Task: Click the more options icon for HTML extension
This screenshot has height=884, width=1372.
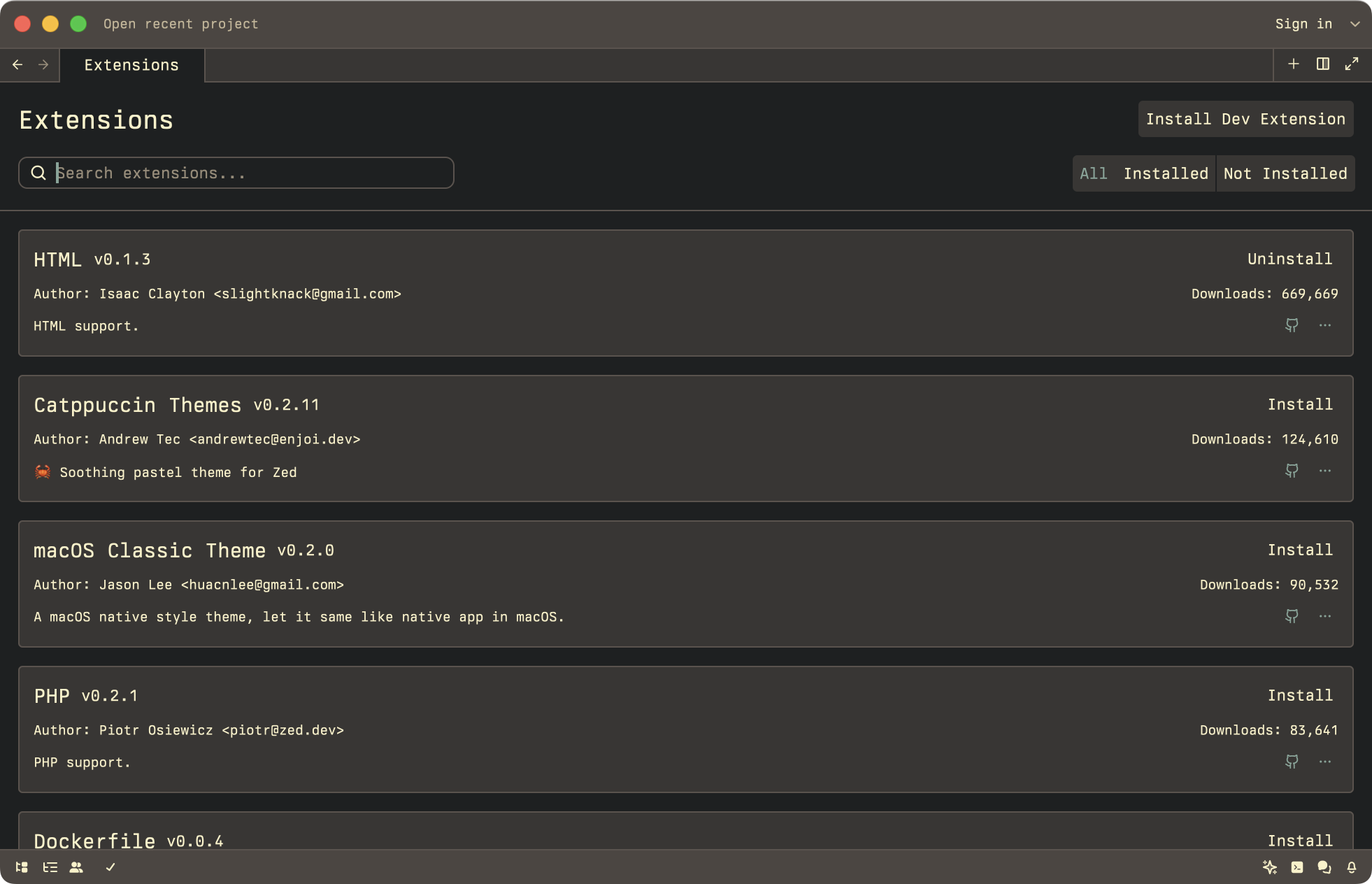Action: 1325,325
